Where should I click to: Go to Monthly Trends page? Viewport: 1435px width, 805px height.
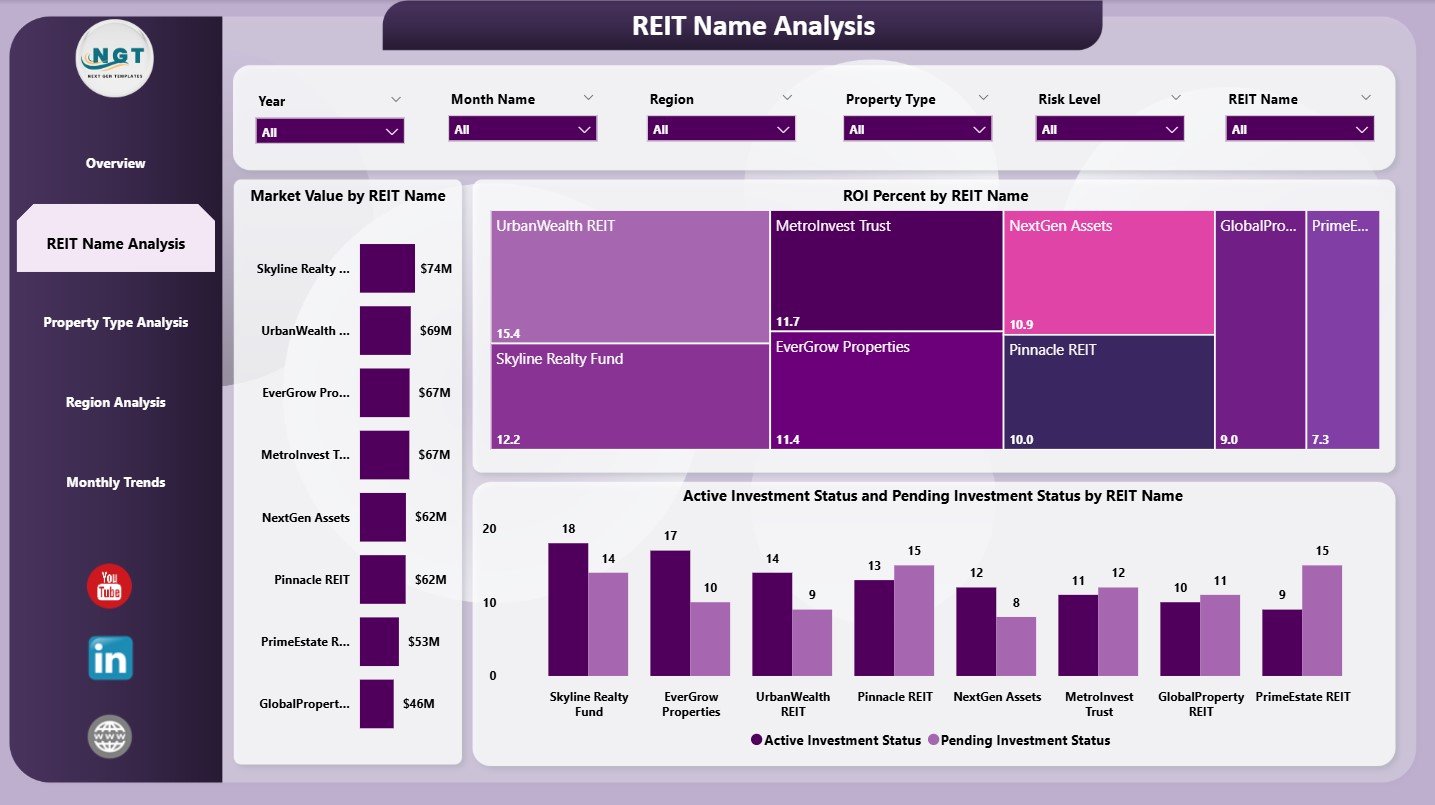[115, 482]
